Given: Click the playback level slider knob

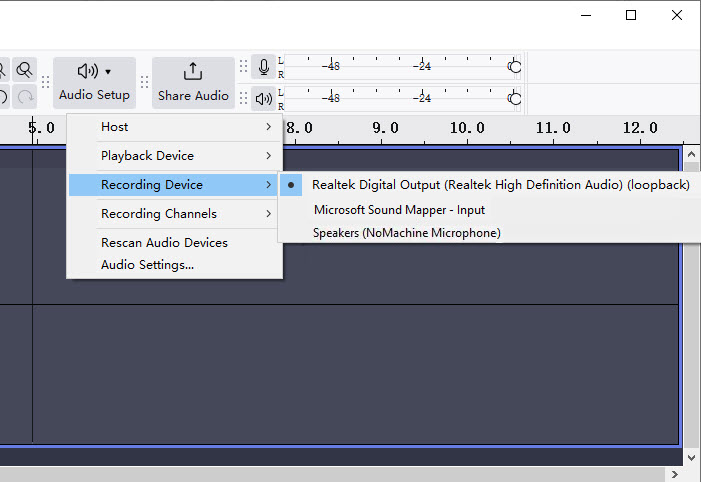Looking at the screenshot, I should 514,98.
